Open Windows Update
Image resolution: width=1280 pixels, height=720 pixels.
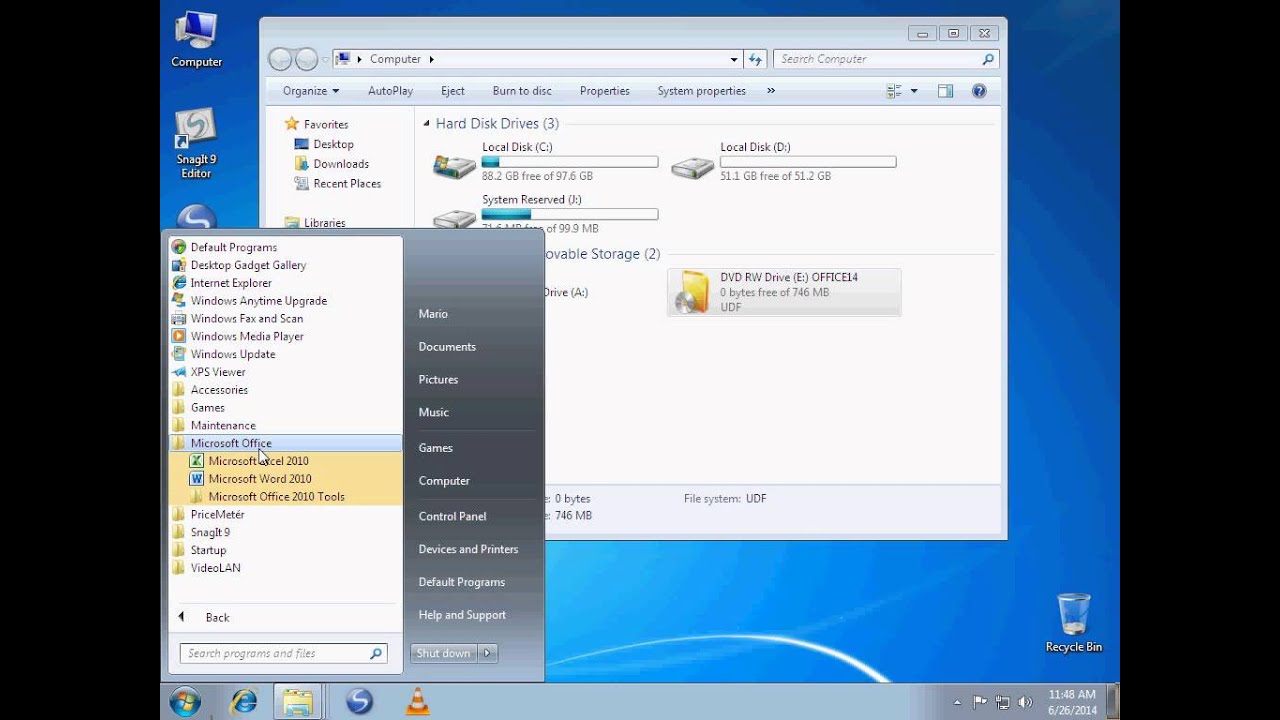233,354
